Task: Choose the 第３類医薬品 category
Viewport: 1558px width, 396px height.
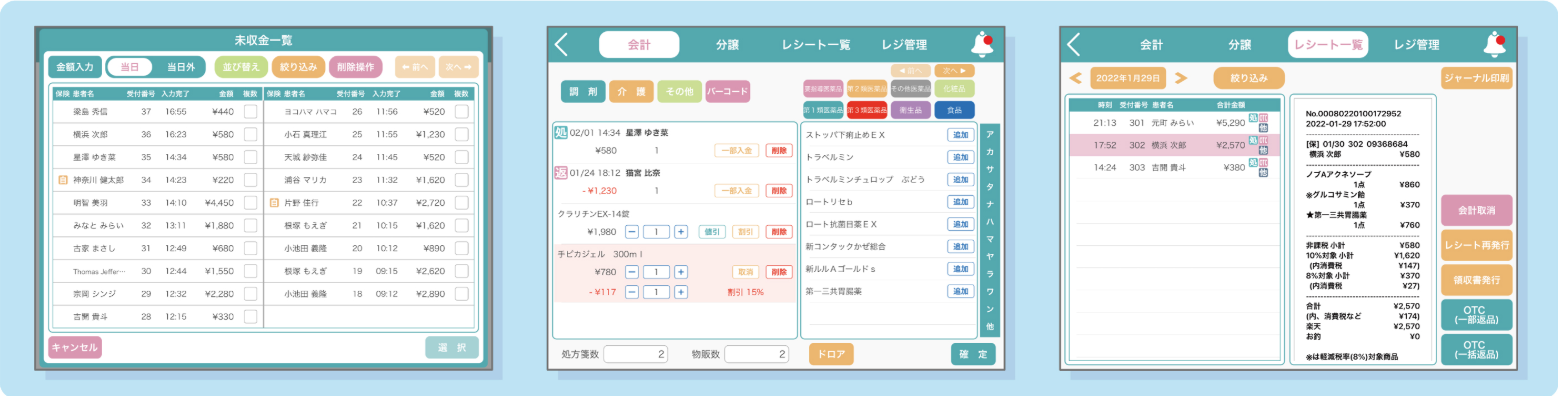Action: click(x=867, y=109)
